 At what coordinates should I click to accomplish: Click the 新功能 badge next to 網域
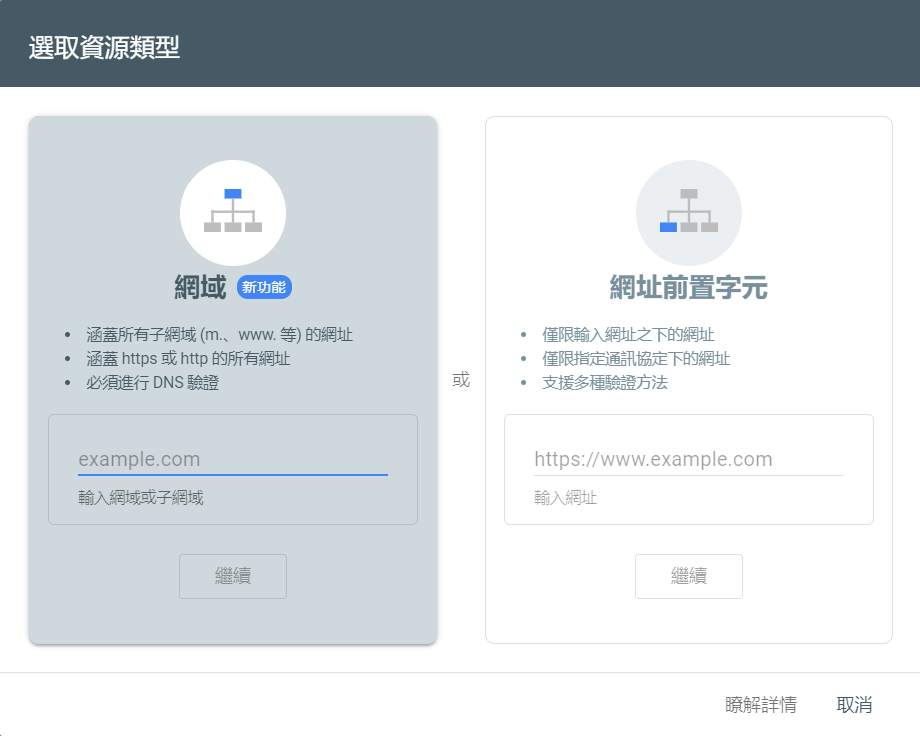click(x=264, y=287)
